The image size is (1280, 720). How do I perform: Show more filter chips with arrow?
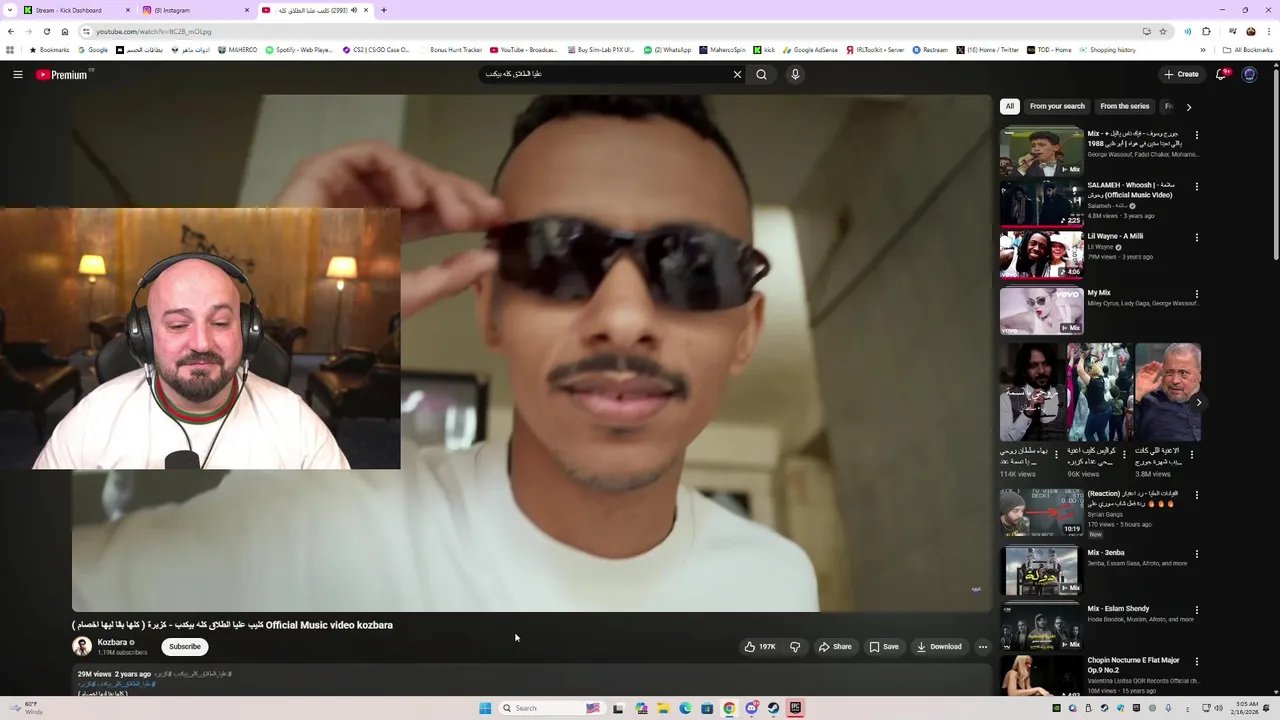point(1188,107)
